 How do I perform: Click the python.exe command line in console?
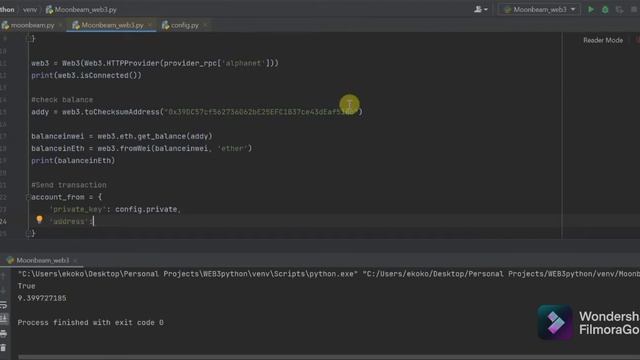(x=329, y=274)
